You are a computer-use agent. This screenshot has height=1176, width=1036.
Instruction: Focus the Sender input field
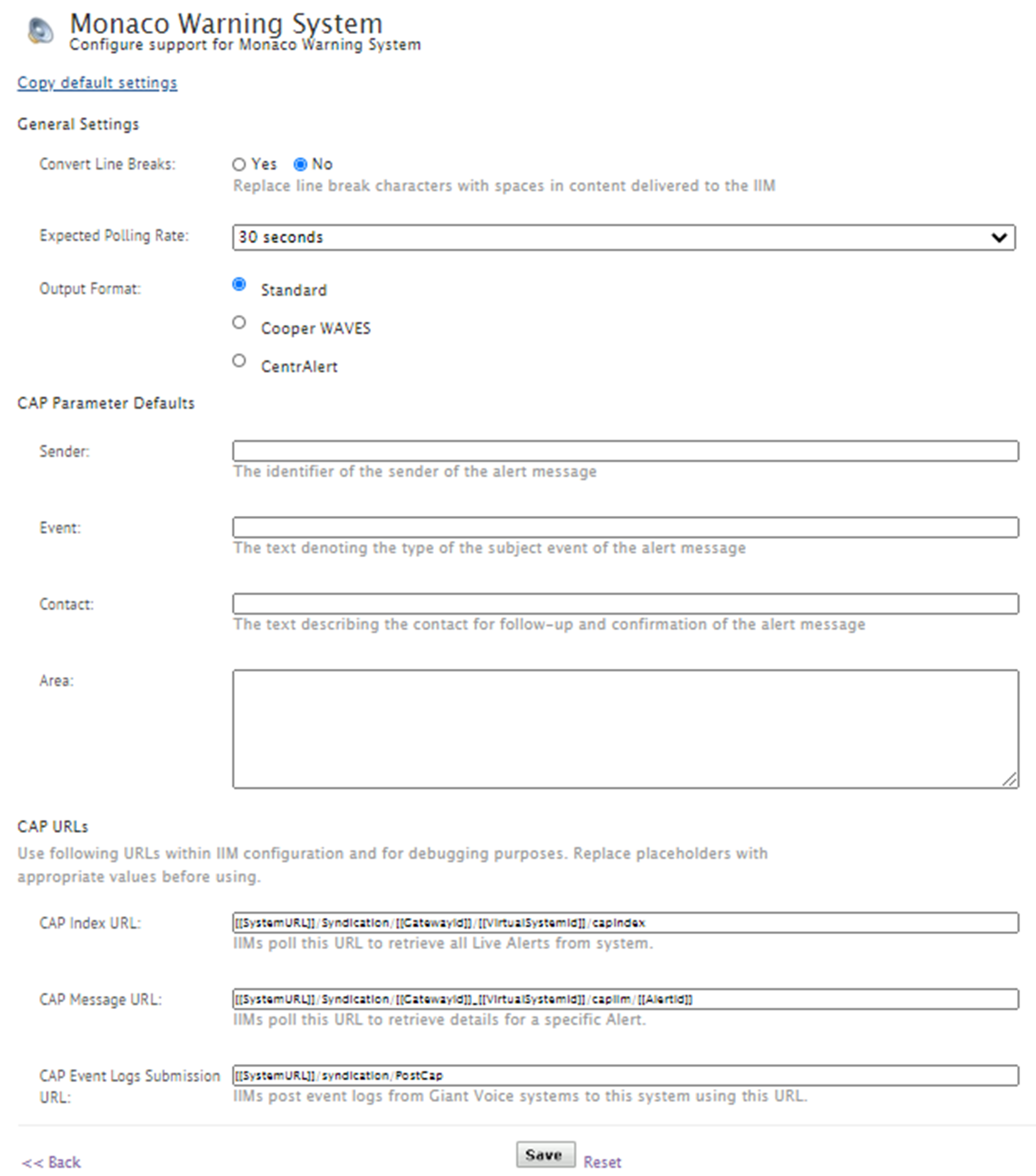626,451
